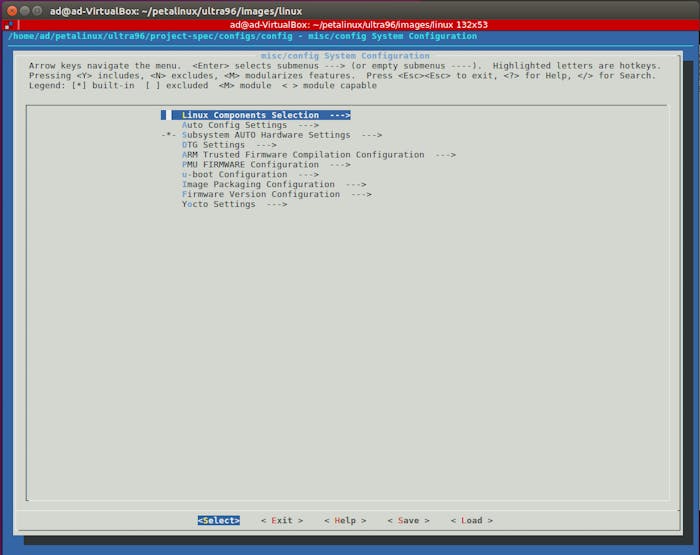
Task: Click the built-in marker beside Subsystem AUTO Hardware
Action: tap(169, 135)
